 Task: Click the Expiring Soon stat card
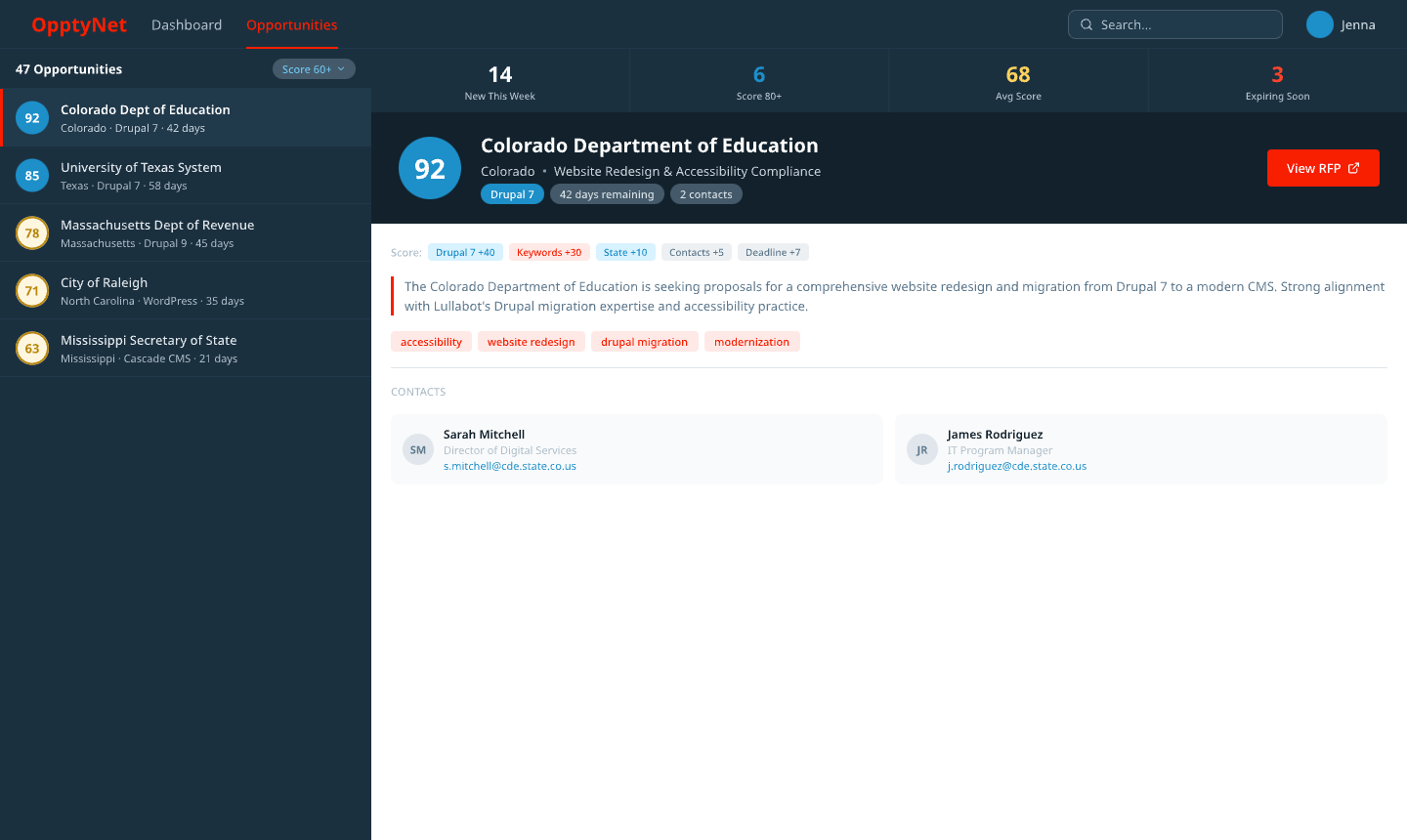(x=1277, y=81)
